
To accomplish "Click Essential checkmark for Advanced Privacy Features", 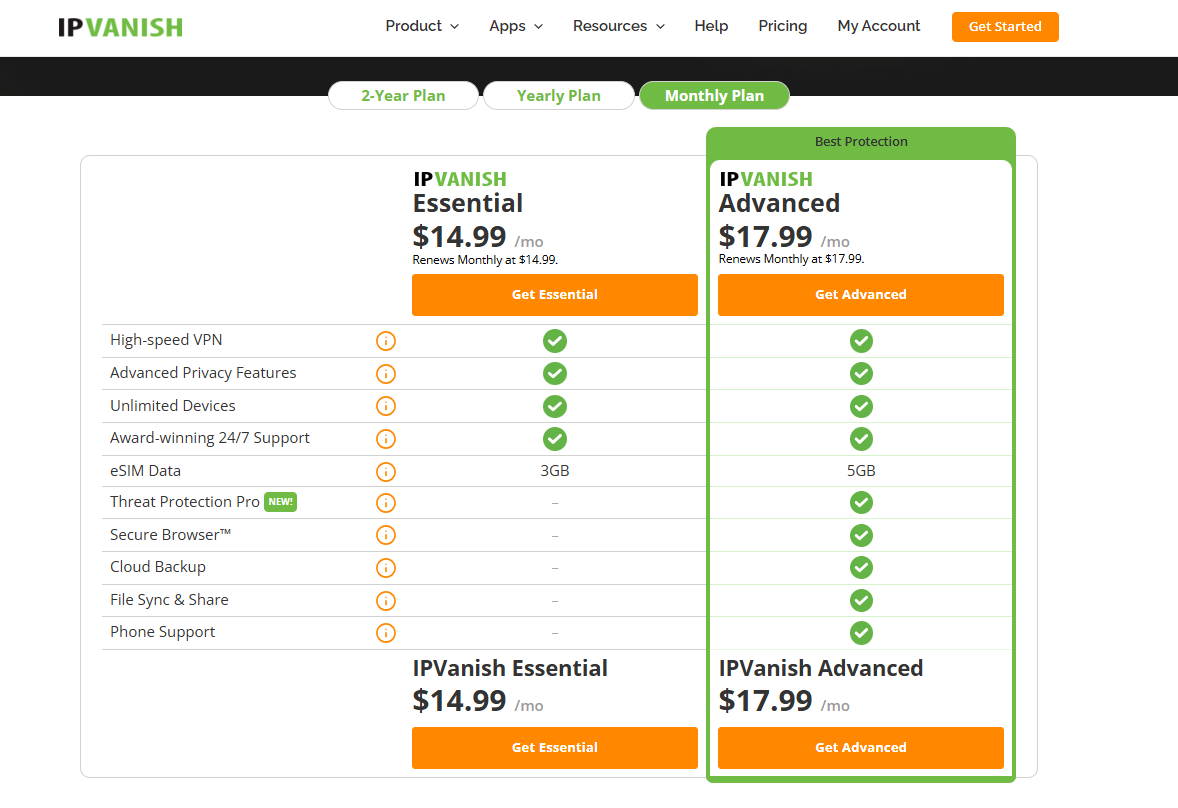I will click(555, 373).
